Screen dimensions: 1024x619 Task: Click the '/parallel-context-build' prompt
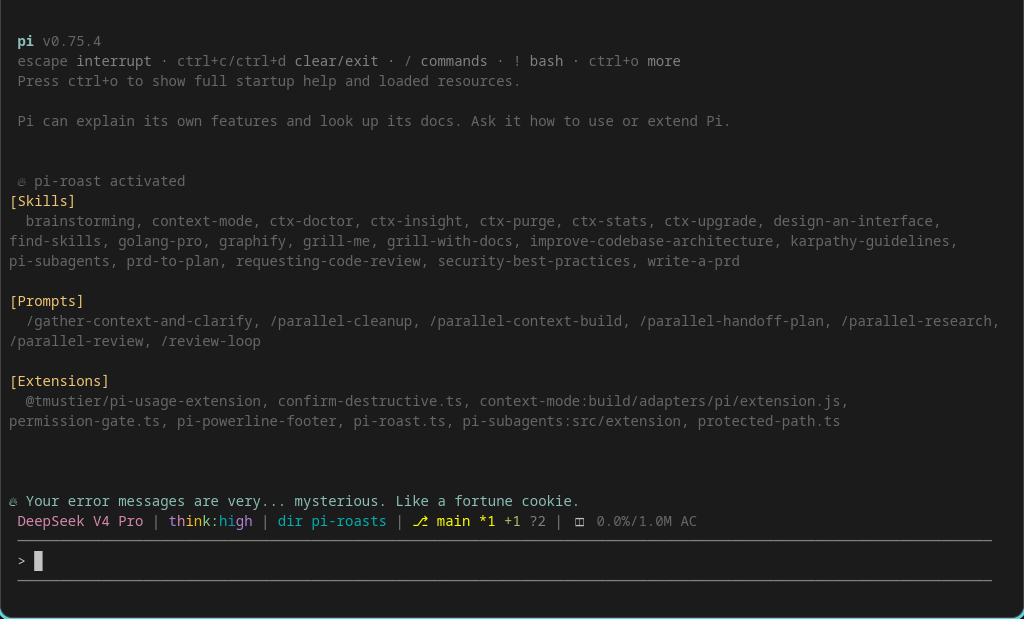click(x=525, y=321)
